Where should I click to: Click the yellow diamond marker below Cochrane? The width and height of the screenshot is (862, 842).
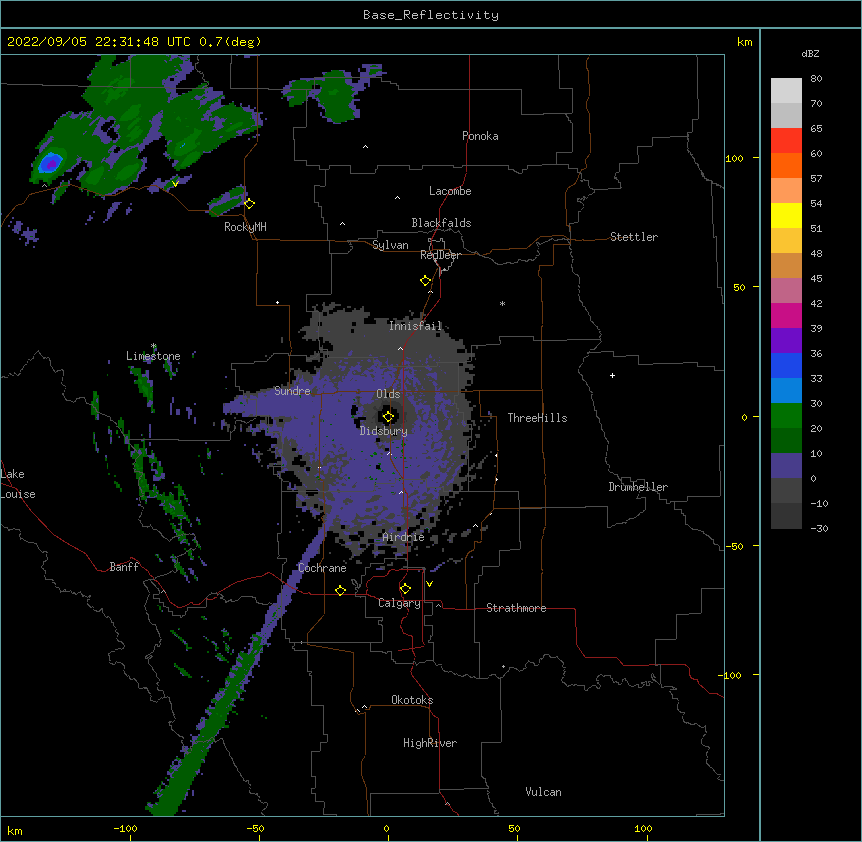coord(340,590)
